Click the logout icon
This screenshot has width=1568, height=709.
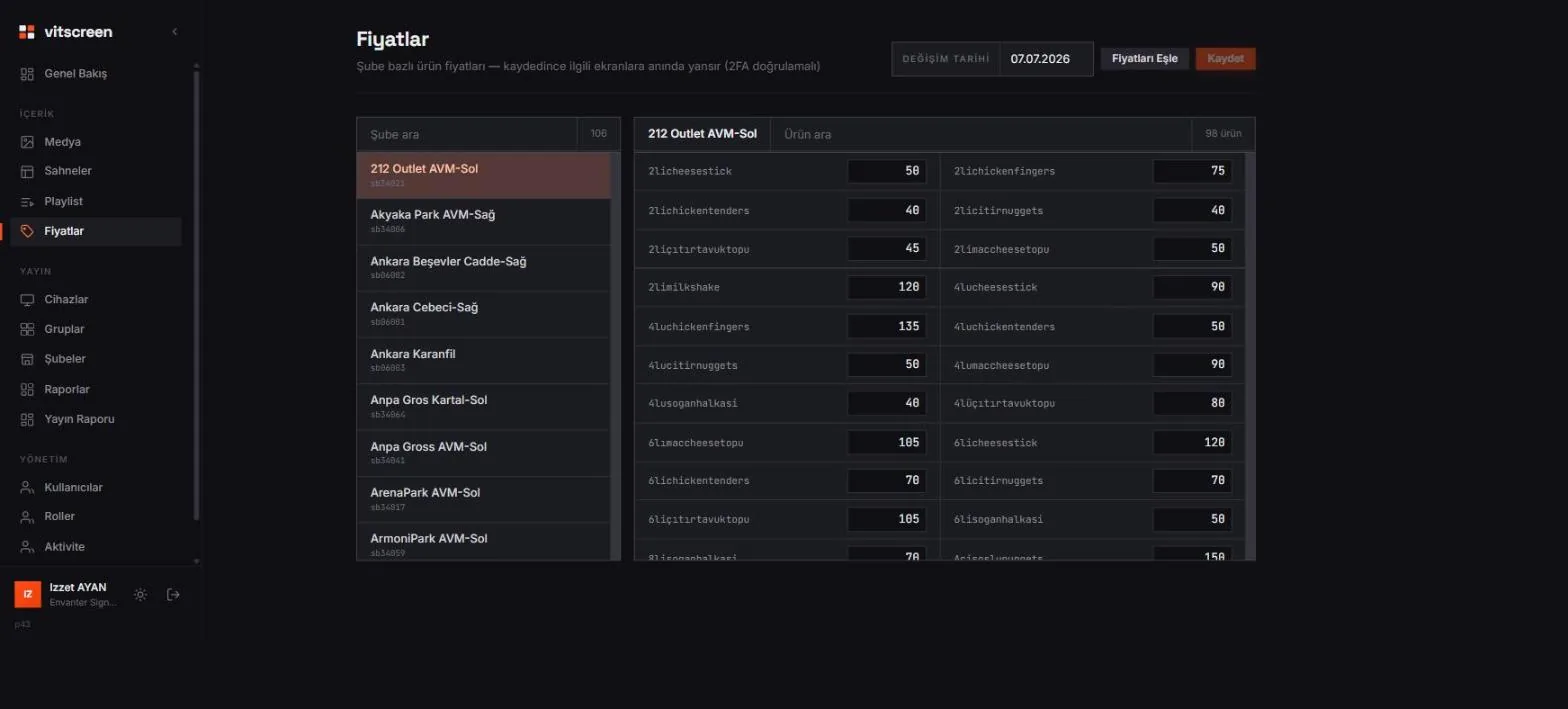coord(173,595)
